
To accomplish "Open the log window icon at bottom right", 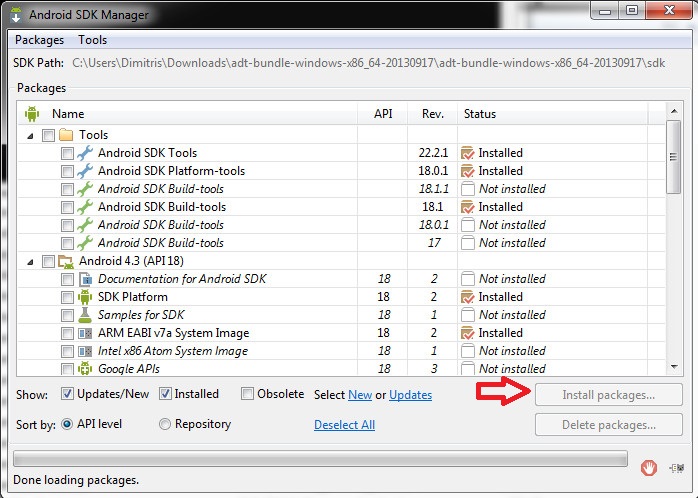I will click(677, 467).
